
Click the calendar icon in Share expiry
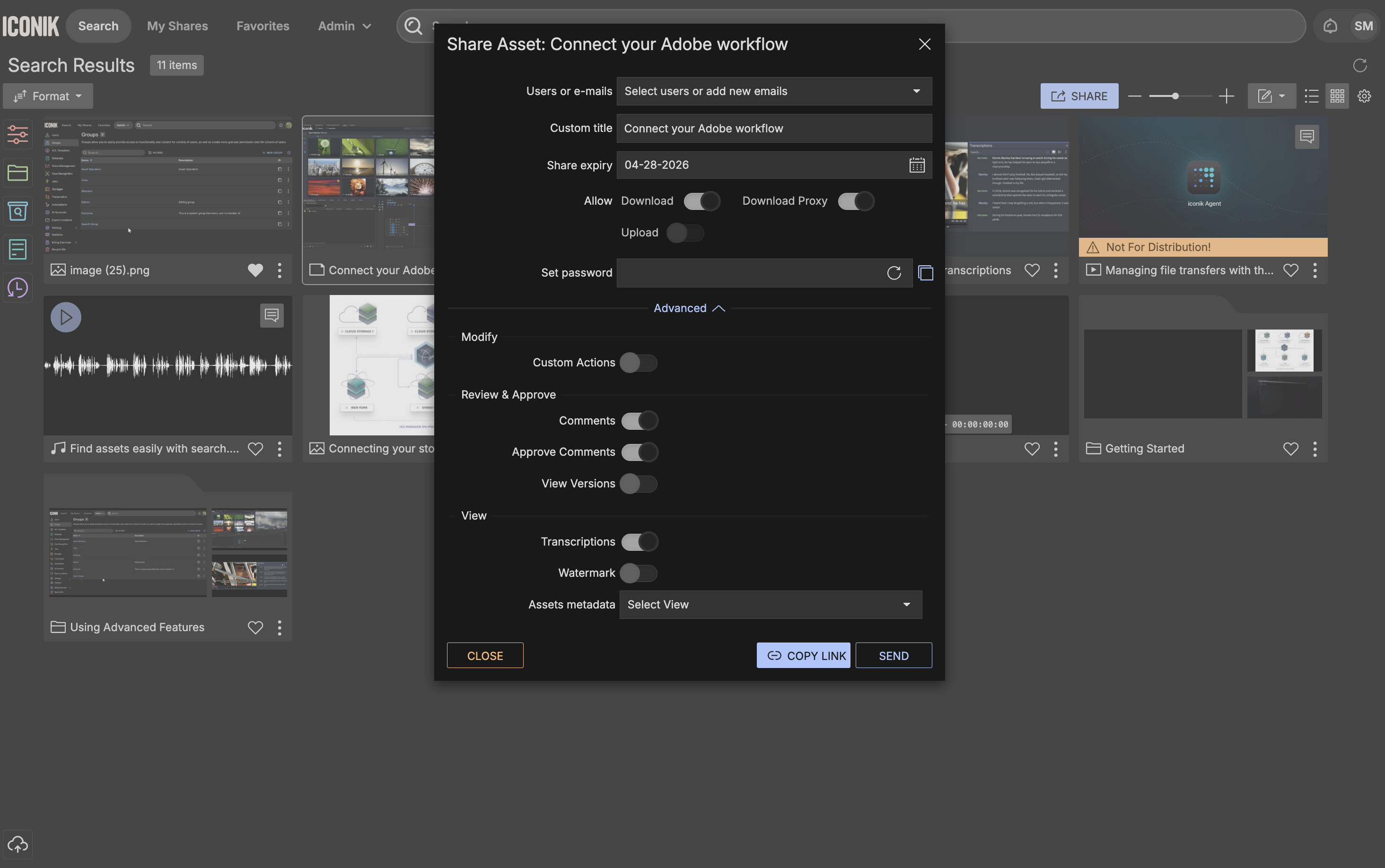pyautogui.click(x=916, y=165)
